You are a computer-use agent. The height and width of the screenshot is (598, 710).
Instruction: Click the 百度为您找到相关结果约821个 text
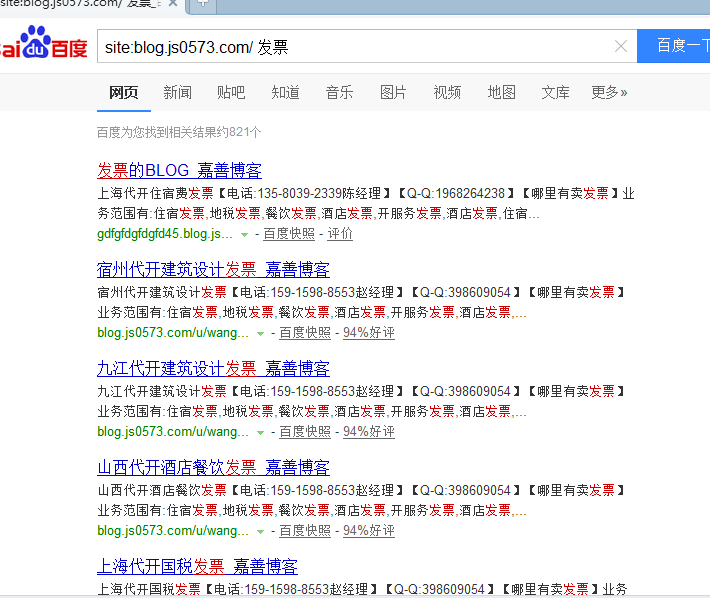point(179,132)
